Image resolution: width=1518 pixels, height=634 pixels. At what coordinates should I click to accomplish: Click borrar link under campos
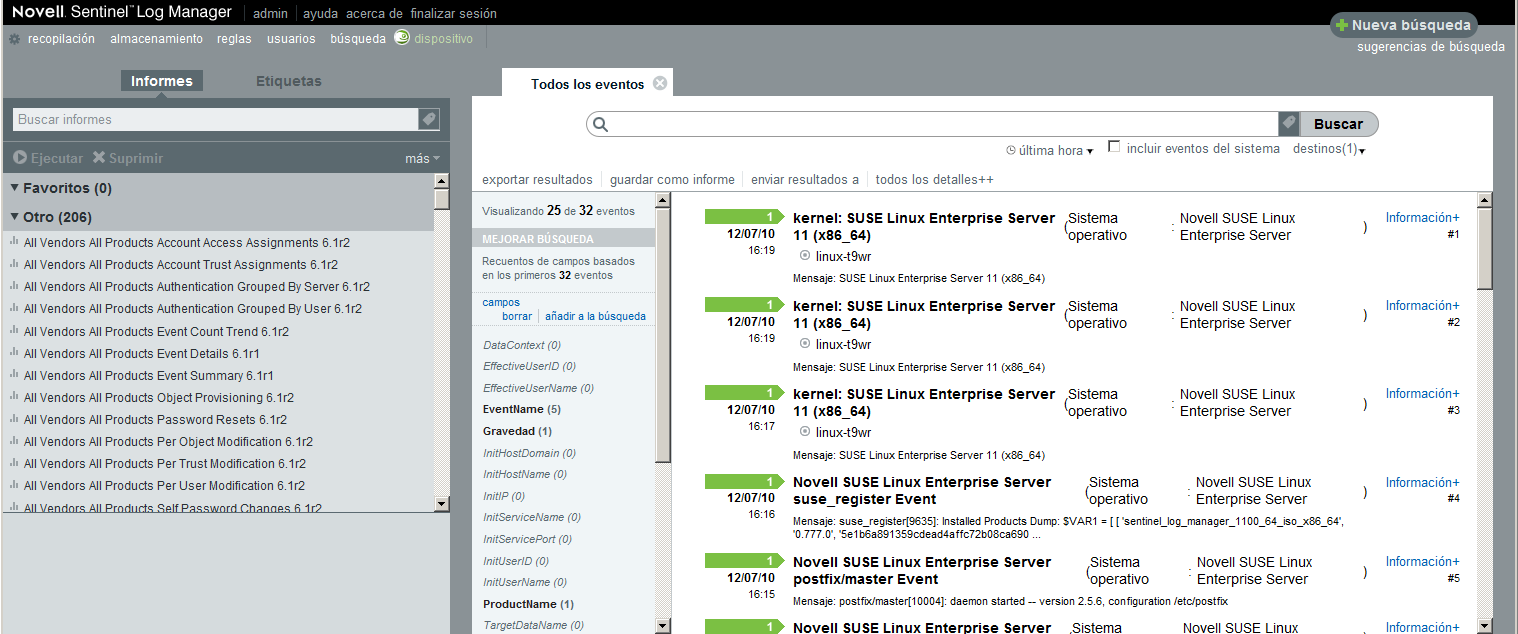coord(517,316)
